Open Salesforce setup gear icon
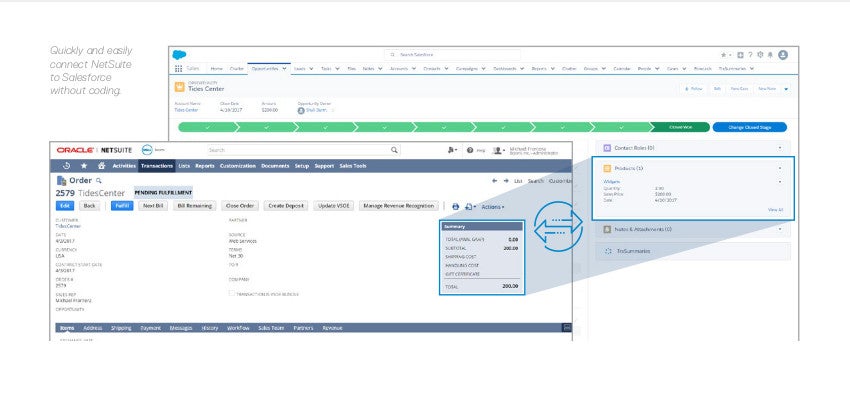Viewport: 850px width, 400px height. (760, 55)
